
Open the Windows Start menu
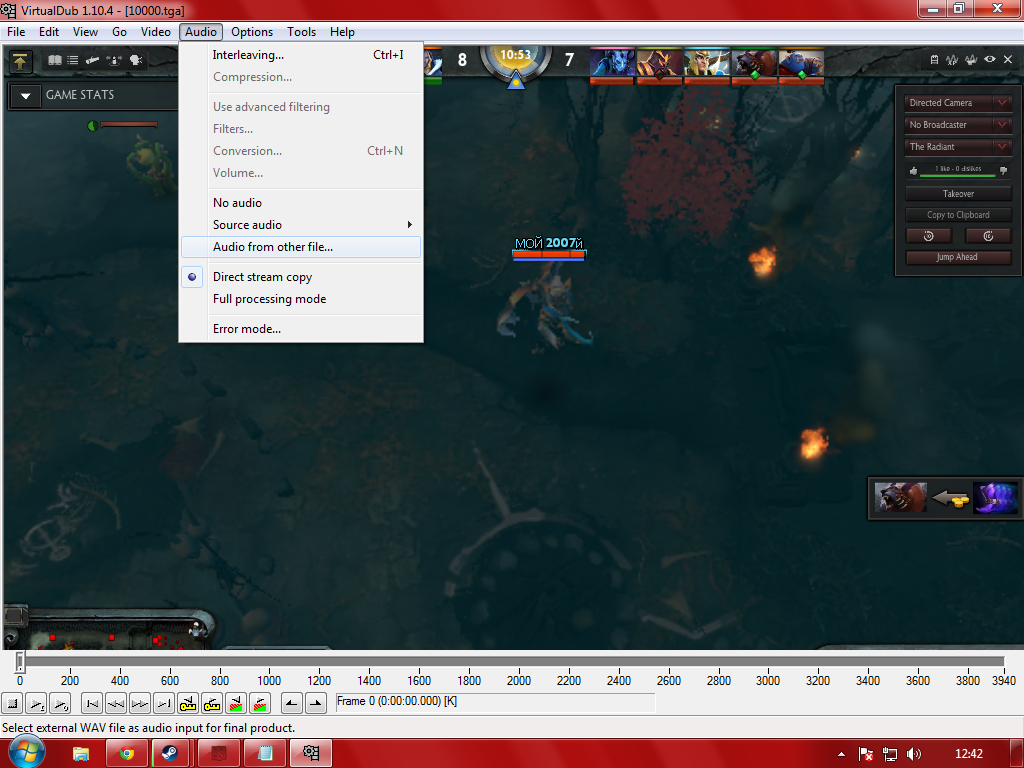(x=27, y=752)
